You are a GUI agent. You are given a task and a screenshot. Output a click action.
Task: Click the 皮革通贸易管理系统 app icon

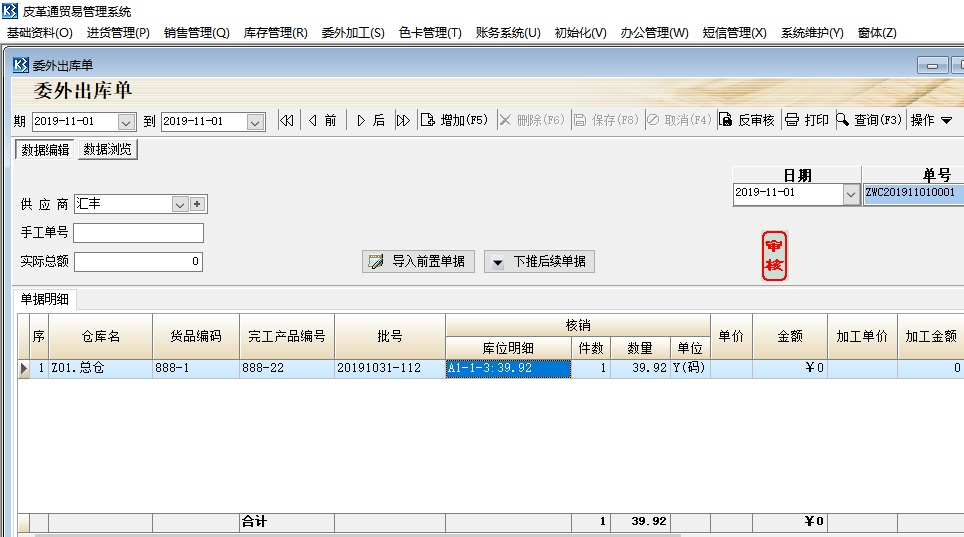pyautogui.click(x=10, y=10)
